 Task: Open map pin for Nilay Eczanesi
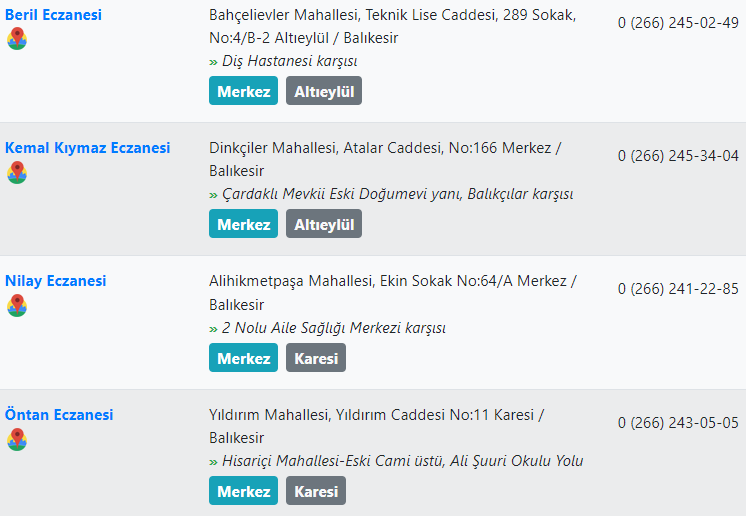(x=17, y=305)
